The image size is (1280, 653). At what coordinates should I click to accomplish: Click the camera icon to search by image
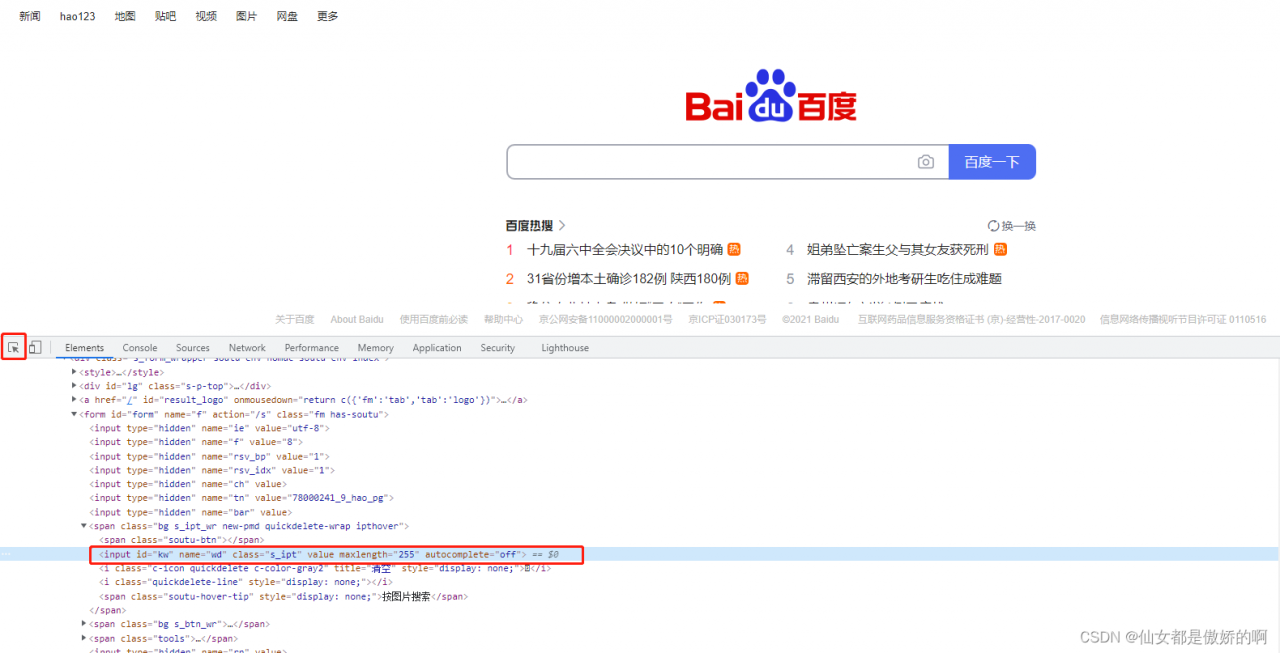tap(925, 161)
